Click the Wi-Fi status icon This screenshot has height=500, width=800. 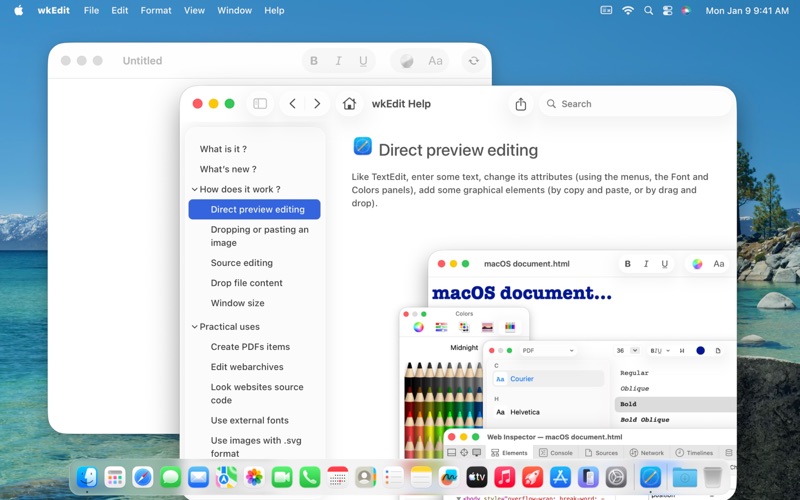(x=628, y=10)
